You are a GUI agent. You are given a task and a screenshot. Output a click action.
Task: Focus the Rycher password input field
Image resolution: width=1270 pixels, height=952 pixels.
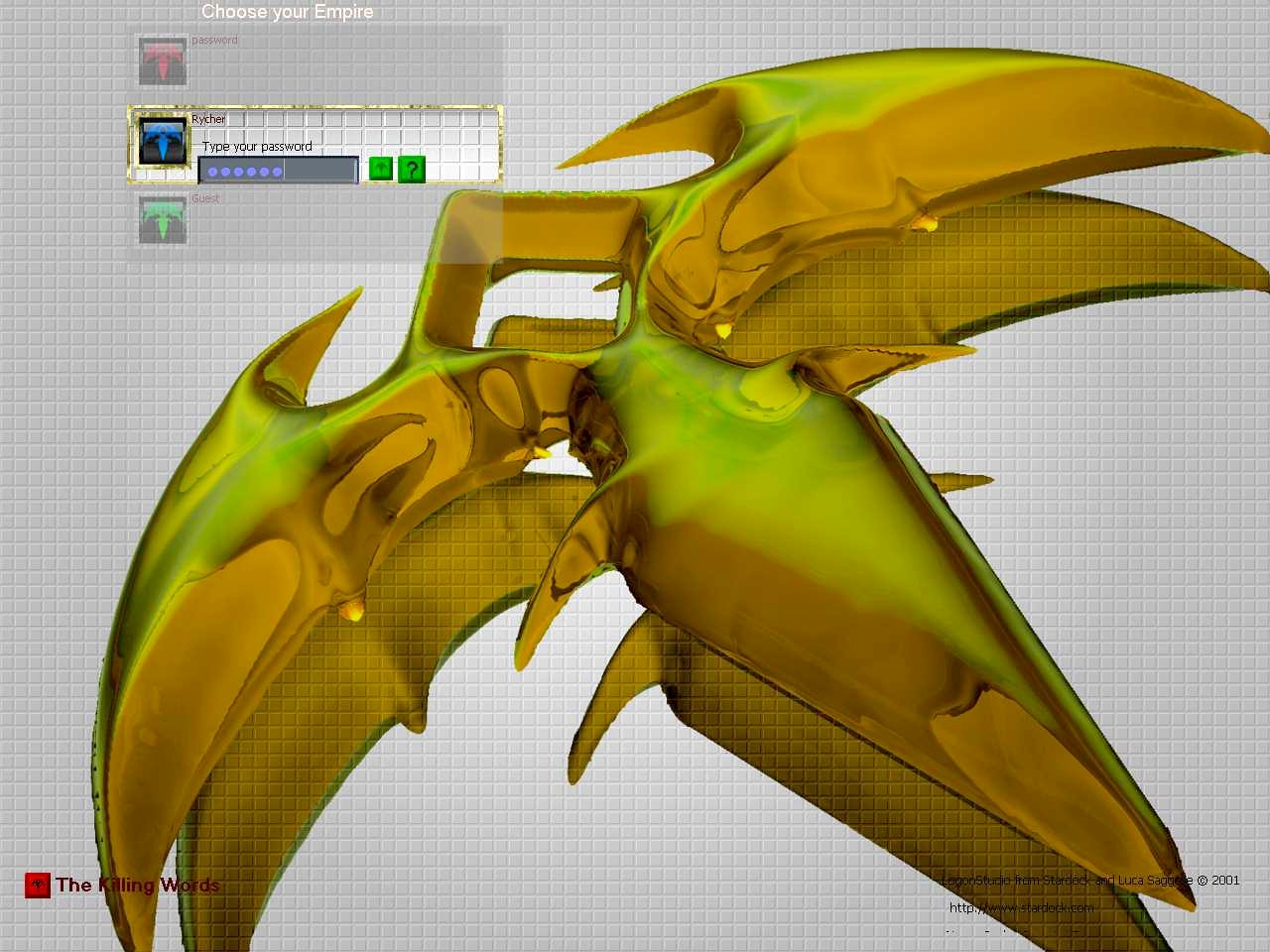[x=278, y=171]
